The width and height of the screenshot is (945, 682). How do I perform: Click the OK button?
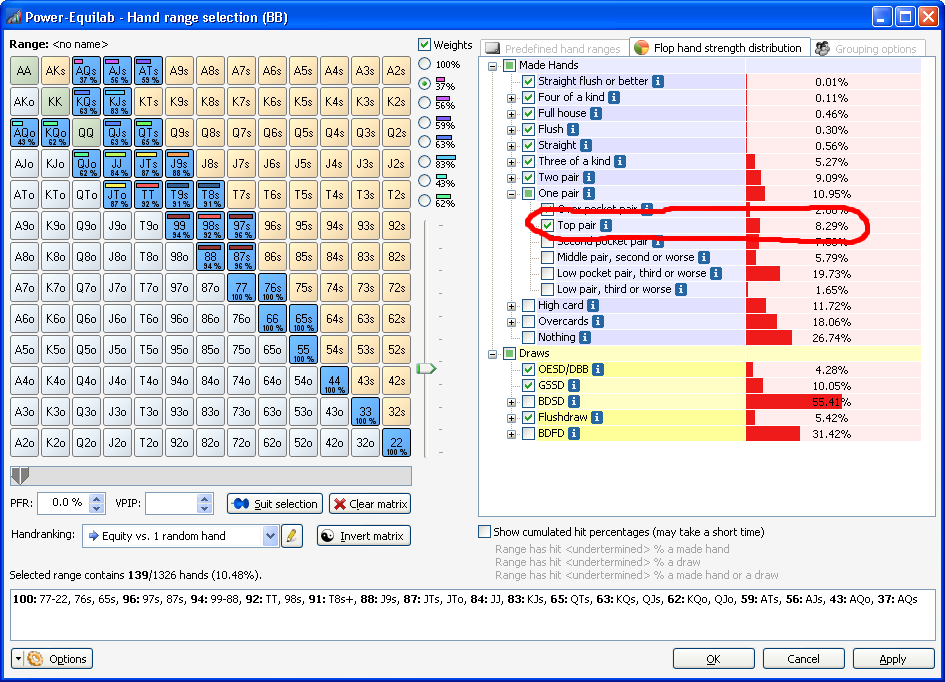point(714,659)
